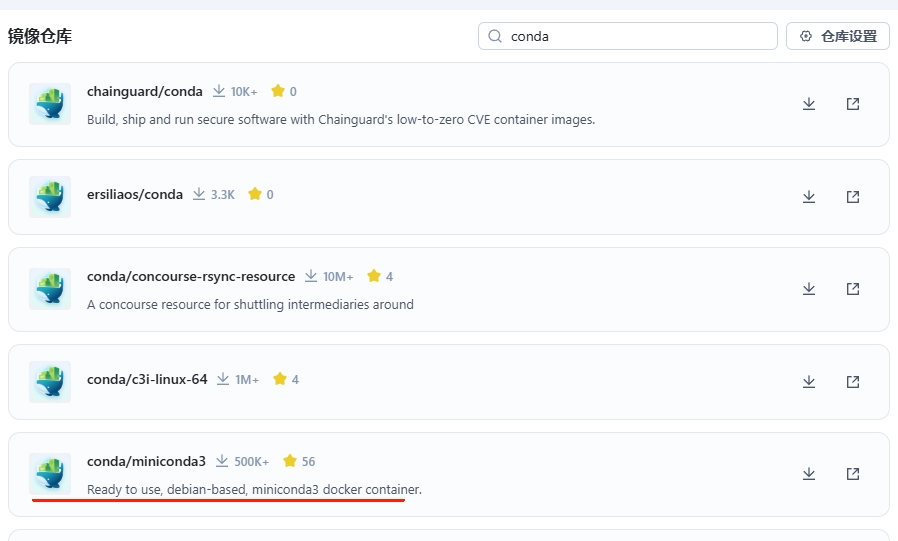Click the conda/miniconda3 whale thumbnail

[x=50, y=473]
